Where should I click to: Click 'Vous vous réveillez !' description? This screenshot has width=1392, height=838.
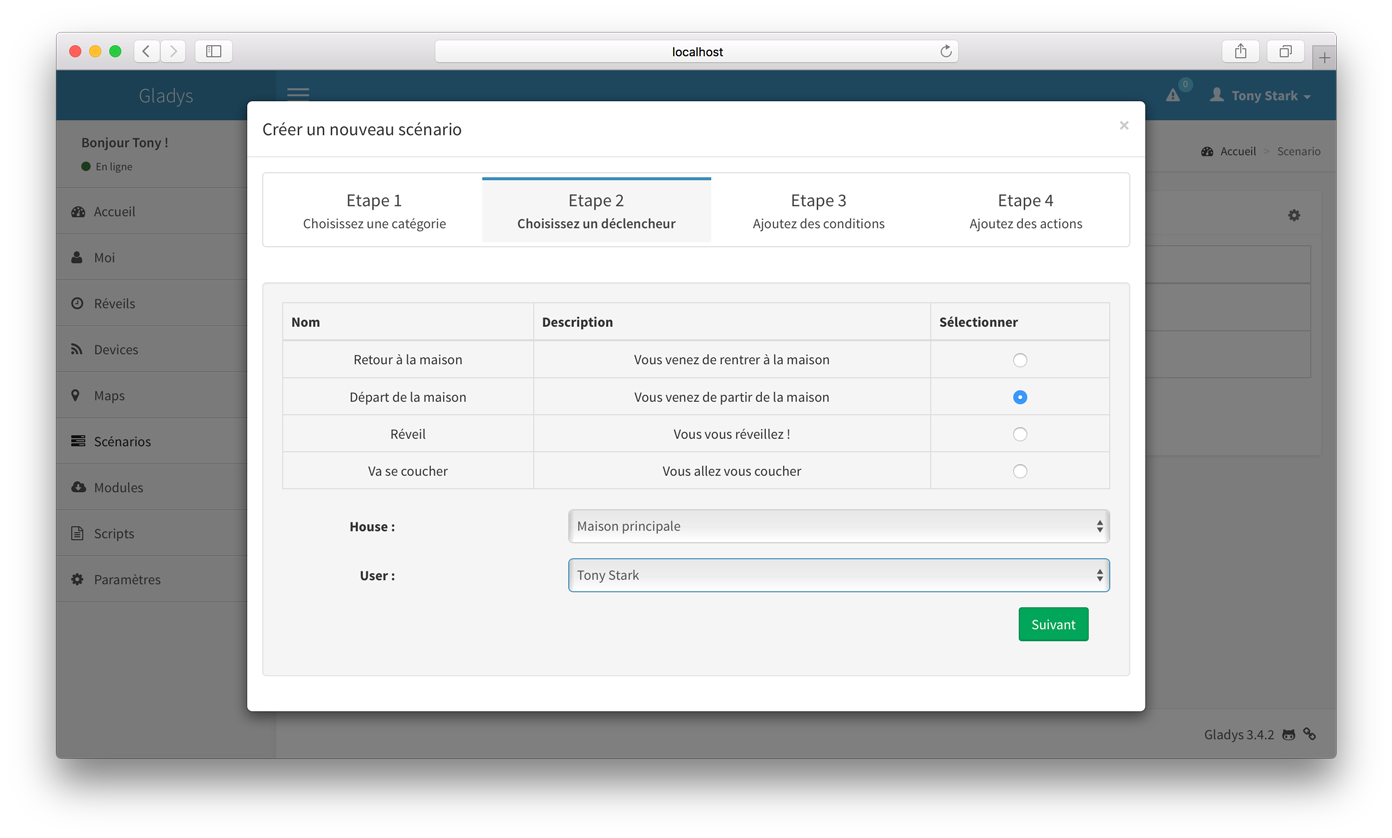[732, 434]
